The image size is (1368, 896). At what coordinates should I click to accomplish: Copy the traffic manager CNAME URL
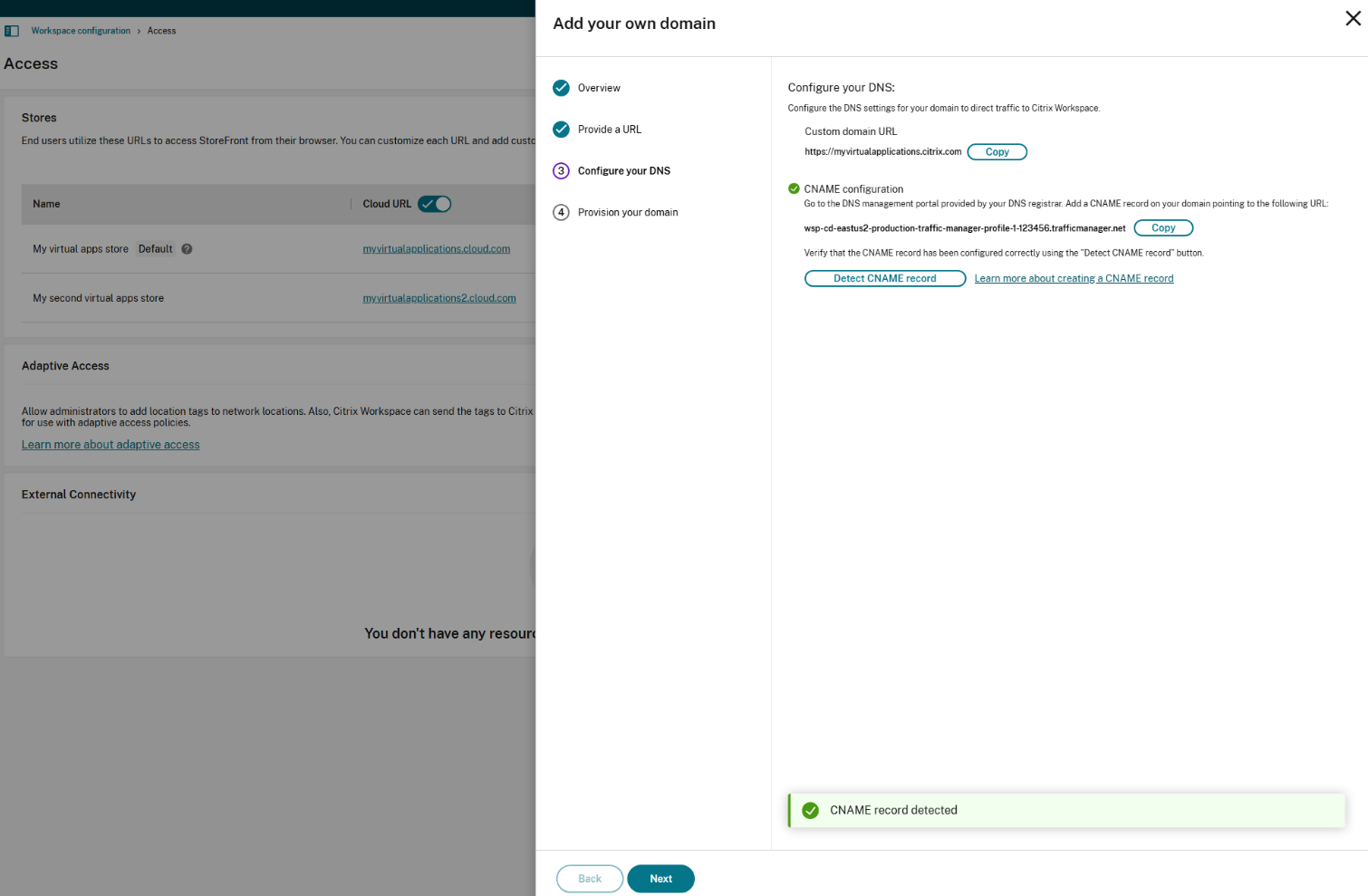tap(1163, 228)
